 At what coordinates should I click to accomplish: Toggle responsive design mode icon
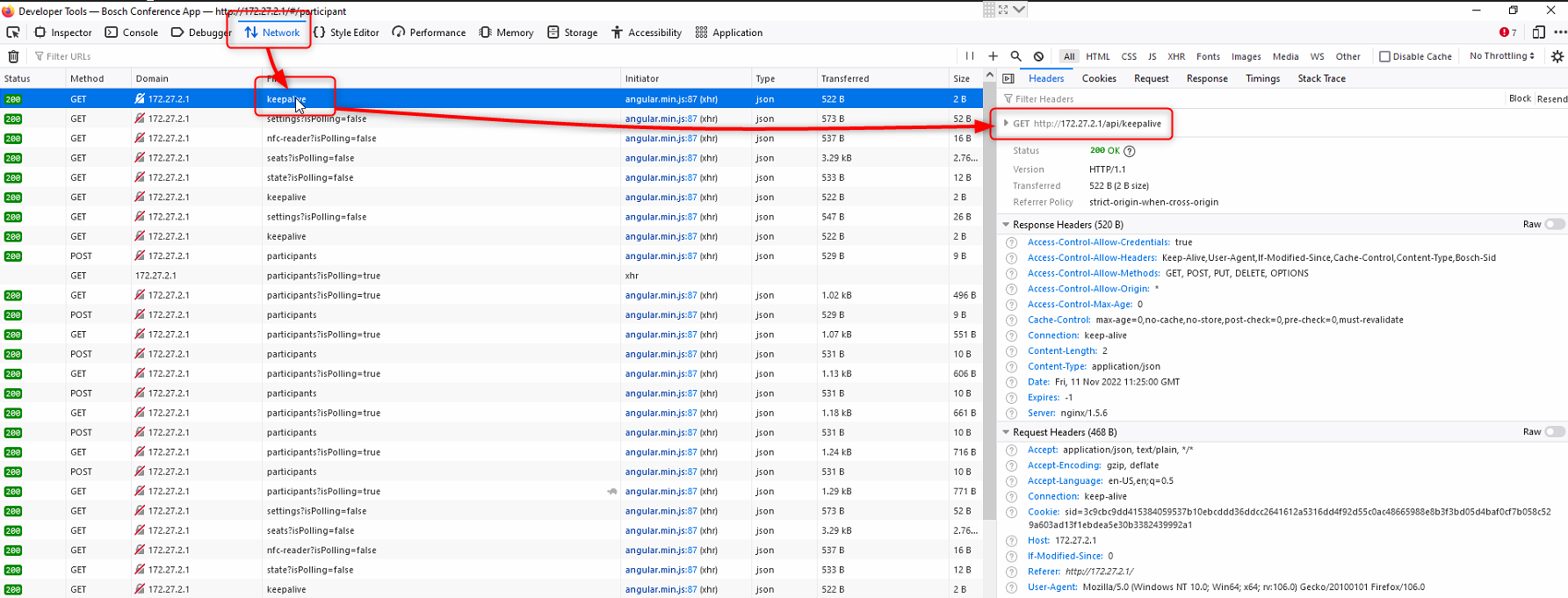[1538, 32]
